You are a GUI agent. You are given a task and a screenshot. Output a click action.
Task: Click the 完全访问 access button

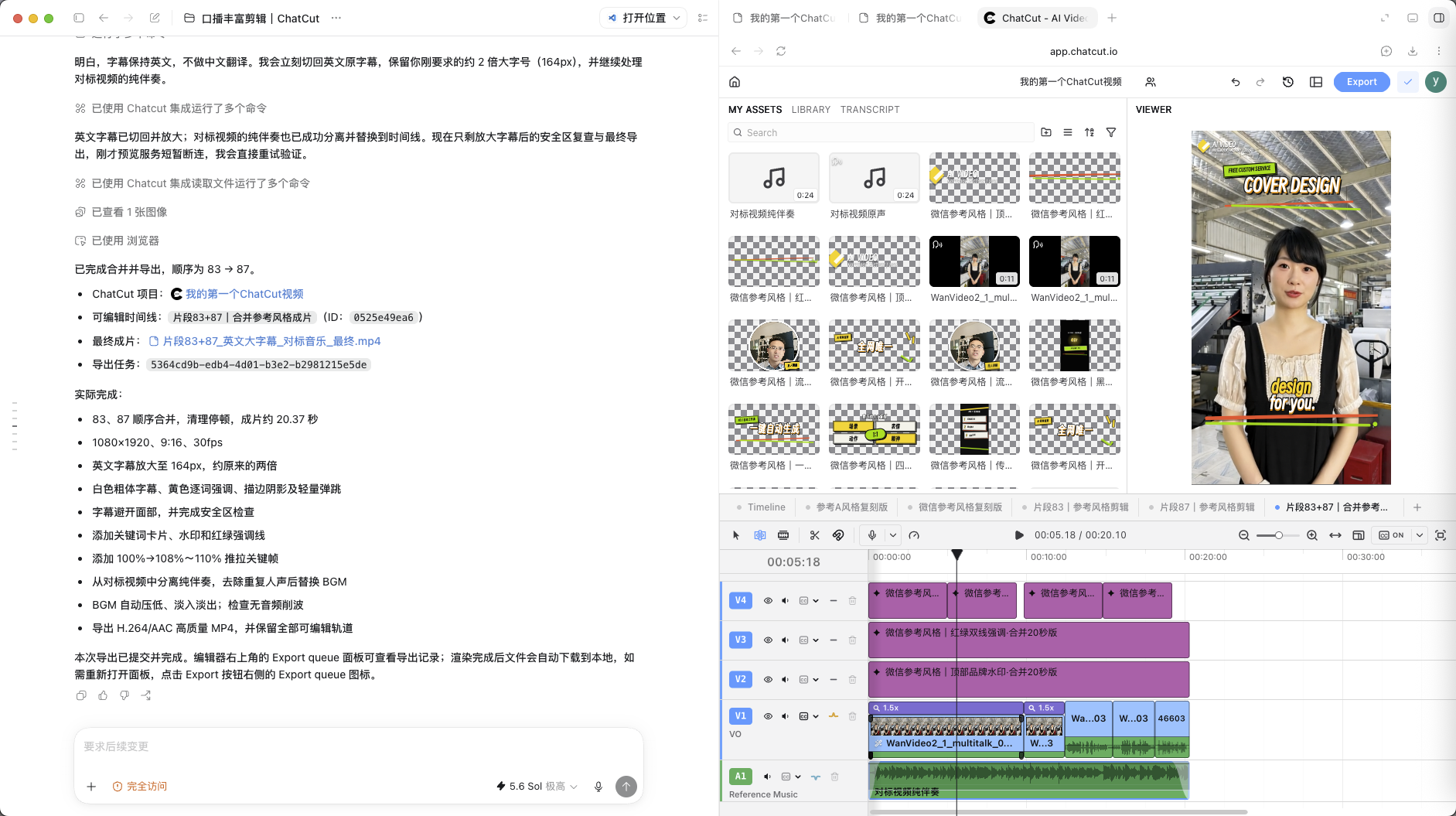(140, 787)
